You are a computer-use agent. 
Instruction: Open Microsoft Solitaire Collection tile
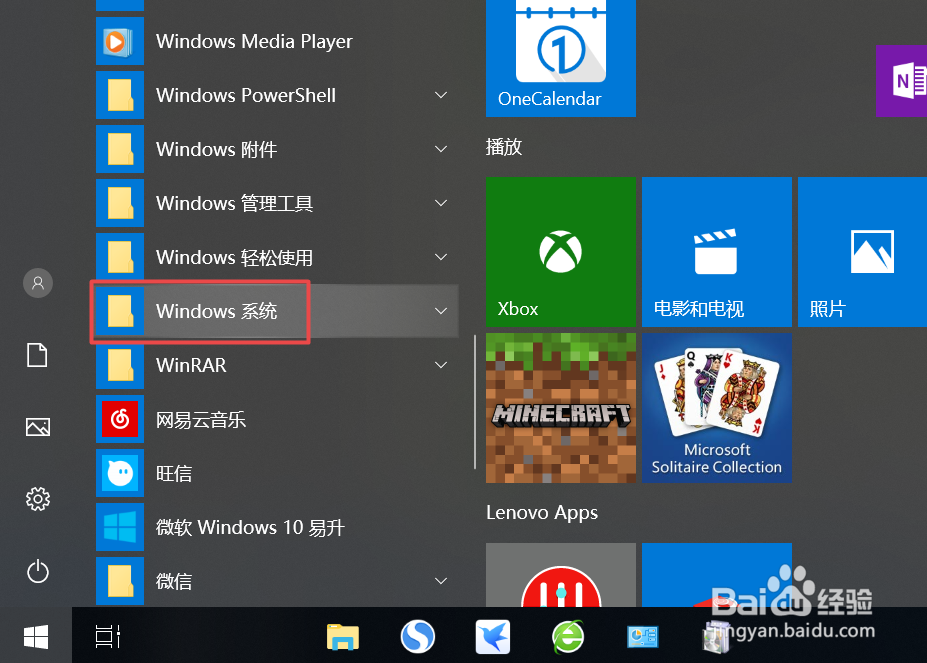[717, 408]
